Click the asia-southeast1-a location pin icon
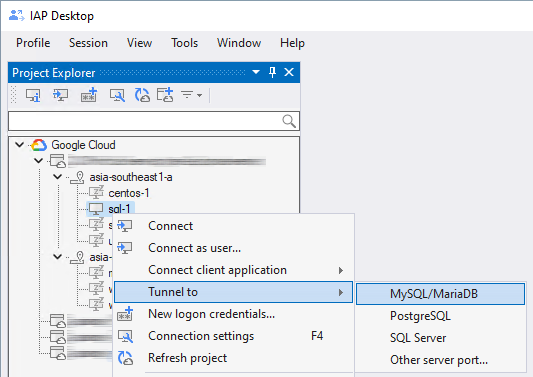The image size is (533, 377). pos(78,177)
